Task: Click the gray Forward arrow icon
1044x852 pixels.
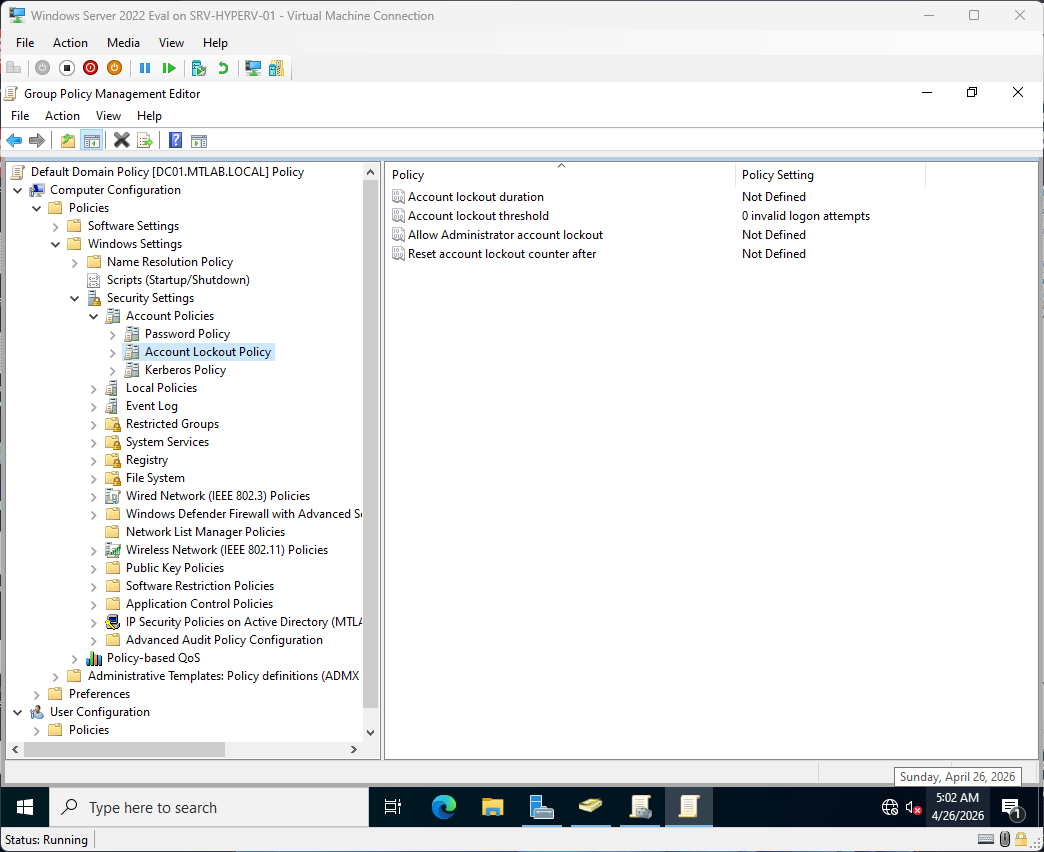Action: (x=37, y=140)
